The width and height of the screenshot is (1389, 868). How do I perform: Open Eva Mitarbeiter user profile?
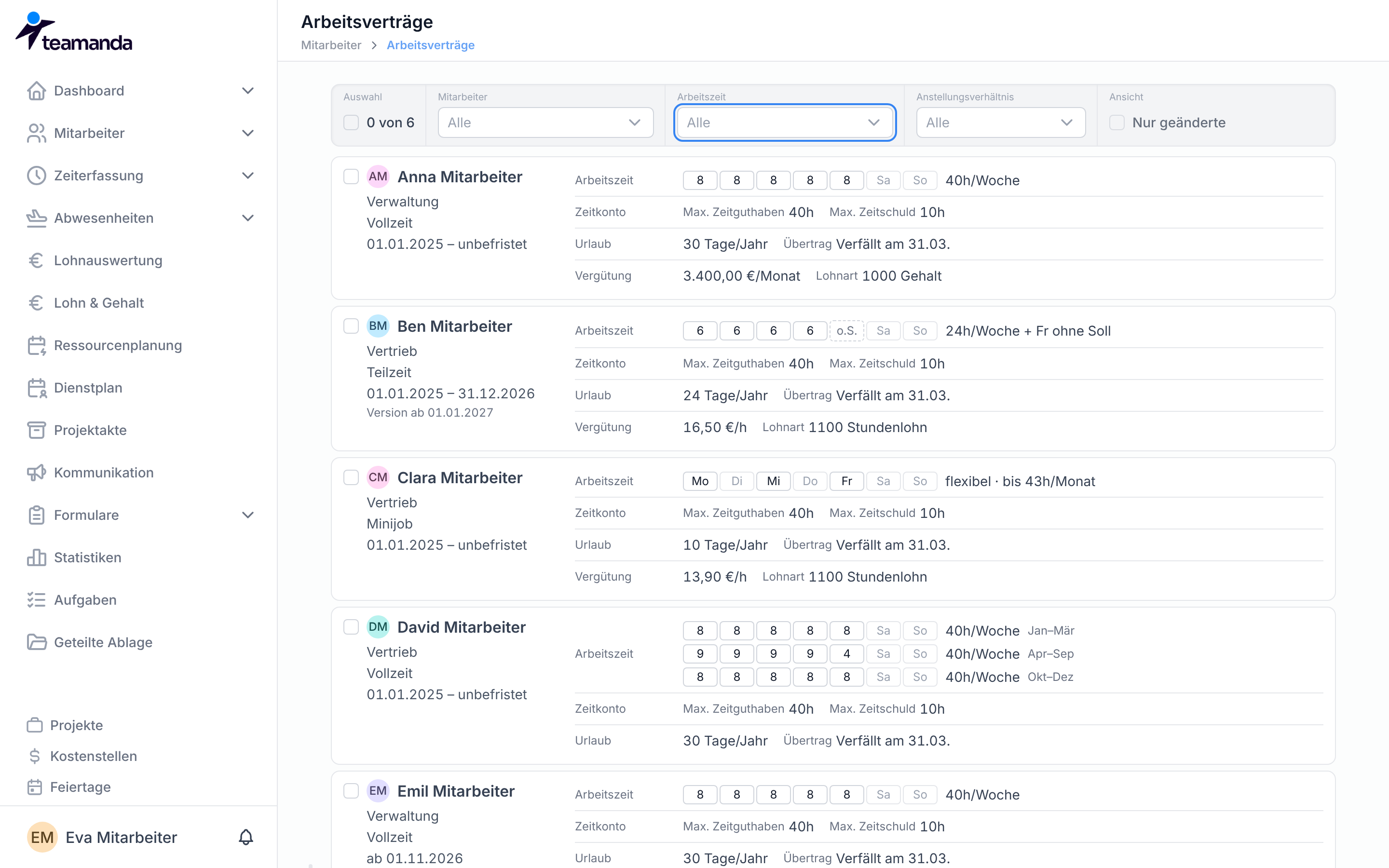tap(121, 837)
